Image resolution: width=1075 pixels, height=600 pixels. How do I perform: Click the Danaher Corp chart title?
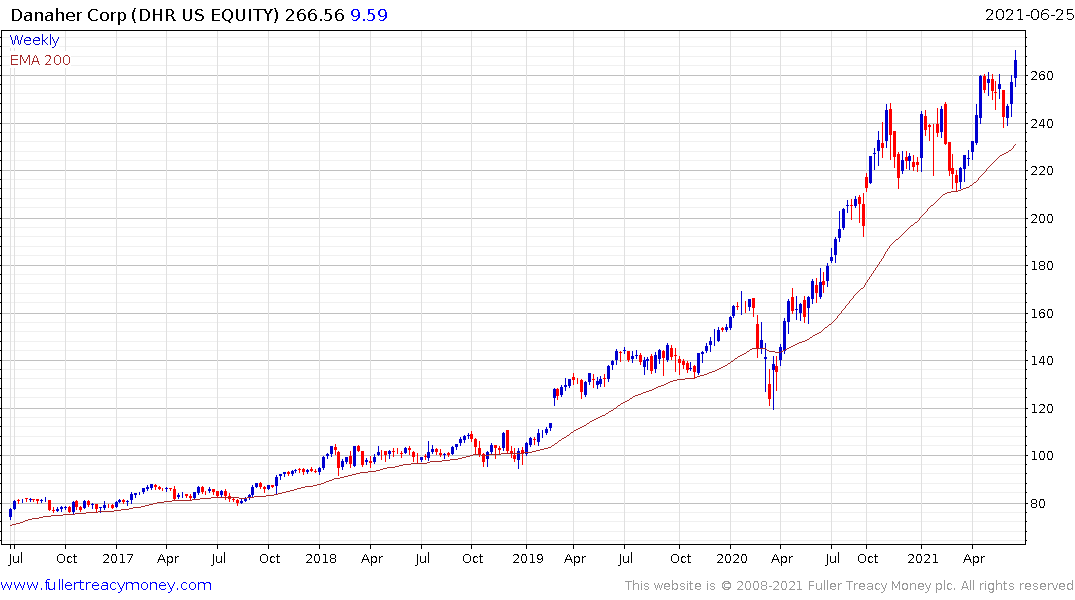click(145, 15)
